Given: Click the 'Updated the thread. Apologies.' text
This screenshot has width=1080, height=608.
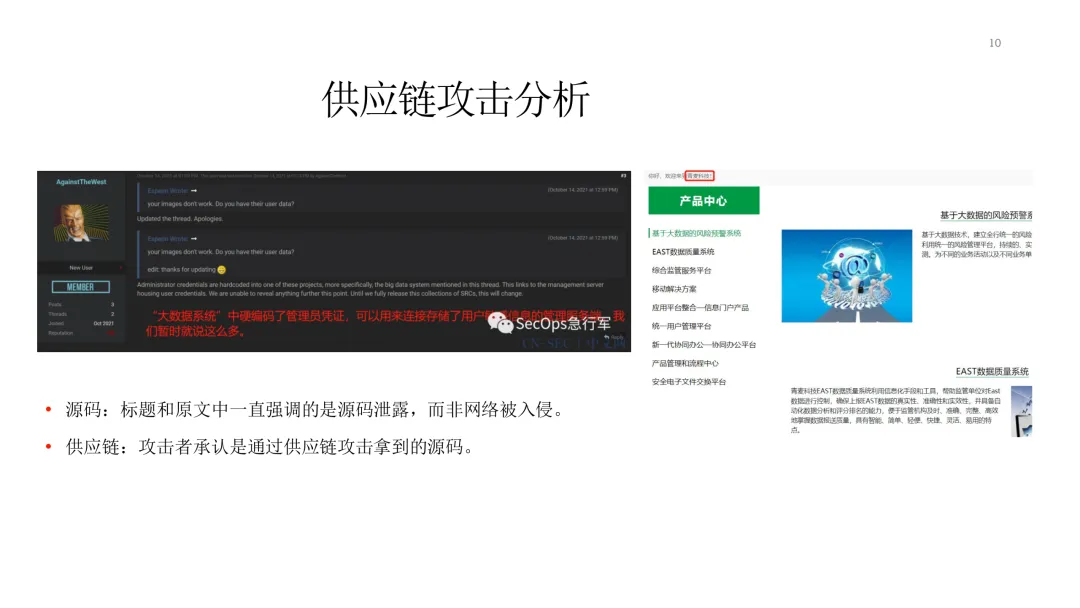Looking at the screenshot, I should (180, 219).
